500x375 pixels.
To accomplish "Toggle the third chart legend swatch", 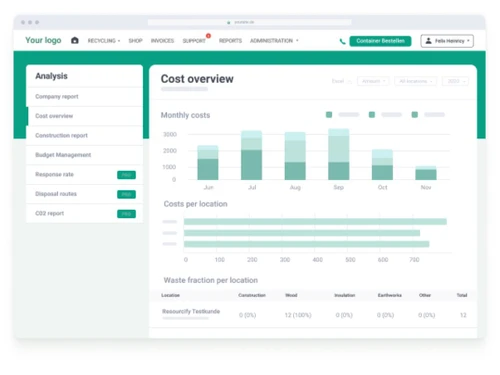I will (x=415, y=115).
